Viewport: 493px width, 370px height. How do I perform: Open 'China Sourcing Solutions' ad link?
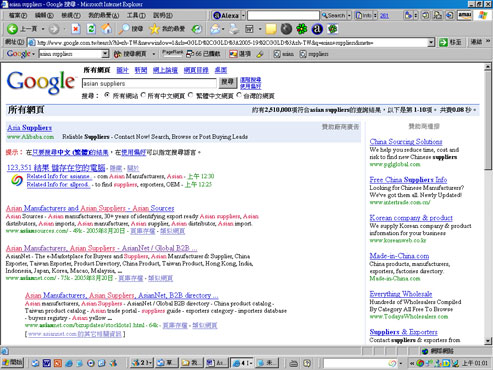click(406, 142)
